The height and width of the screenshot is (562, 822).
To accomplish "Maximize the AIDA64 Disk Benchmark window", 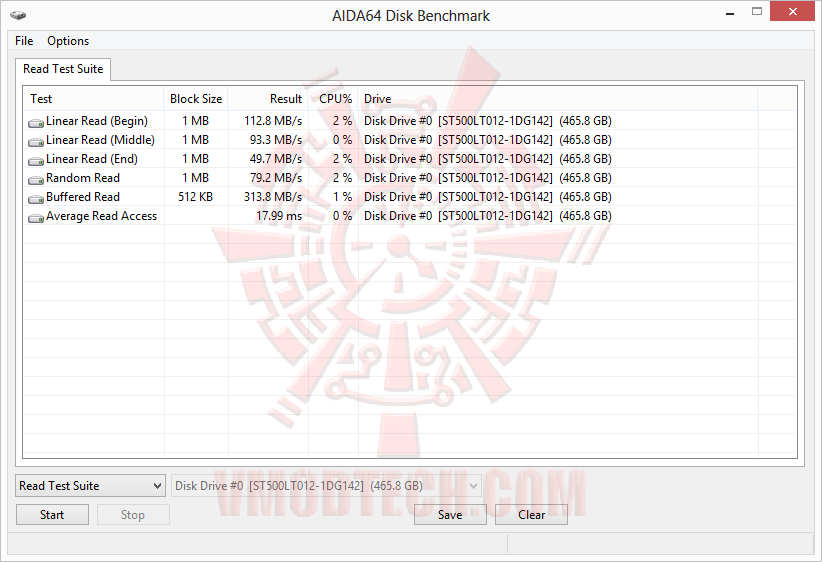I will 756,12.
